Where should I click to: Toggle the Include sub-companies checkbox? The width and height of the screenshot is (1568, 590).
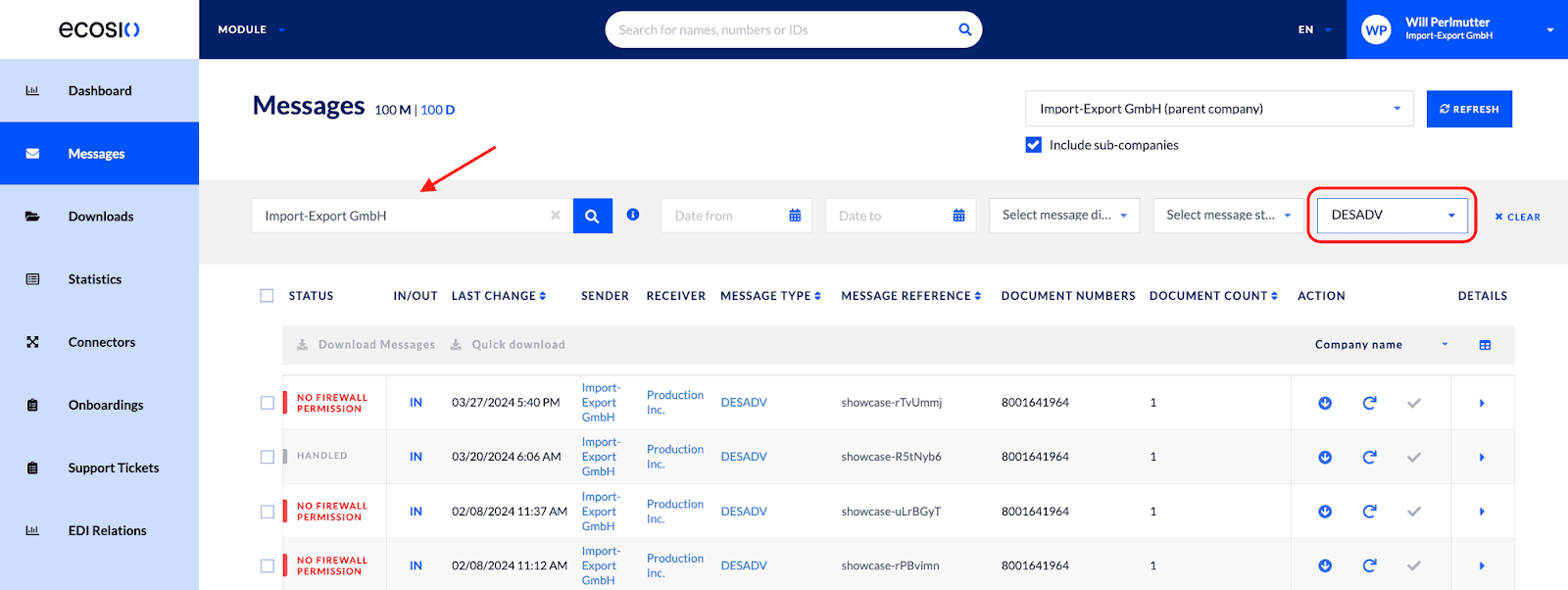pyautogui.click(x=1034, y=145)
